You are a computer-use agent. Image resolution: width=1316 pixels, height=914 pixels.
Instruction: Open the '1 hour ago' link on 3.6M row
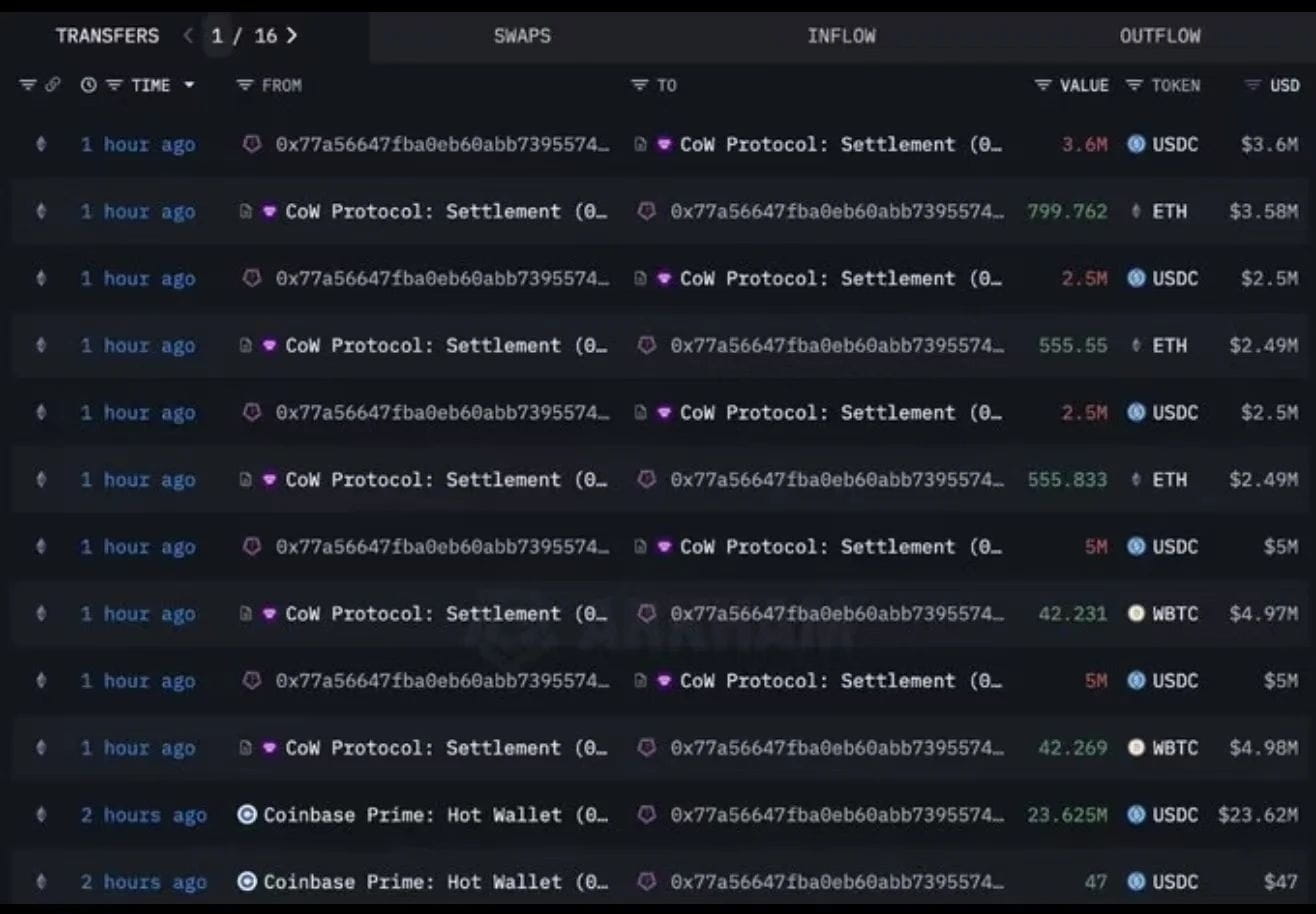[138, 144]
